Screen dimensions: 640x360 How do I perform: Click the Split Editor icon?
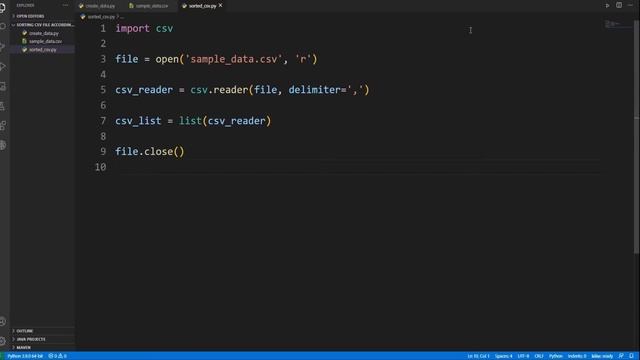tap(619, 5)
